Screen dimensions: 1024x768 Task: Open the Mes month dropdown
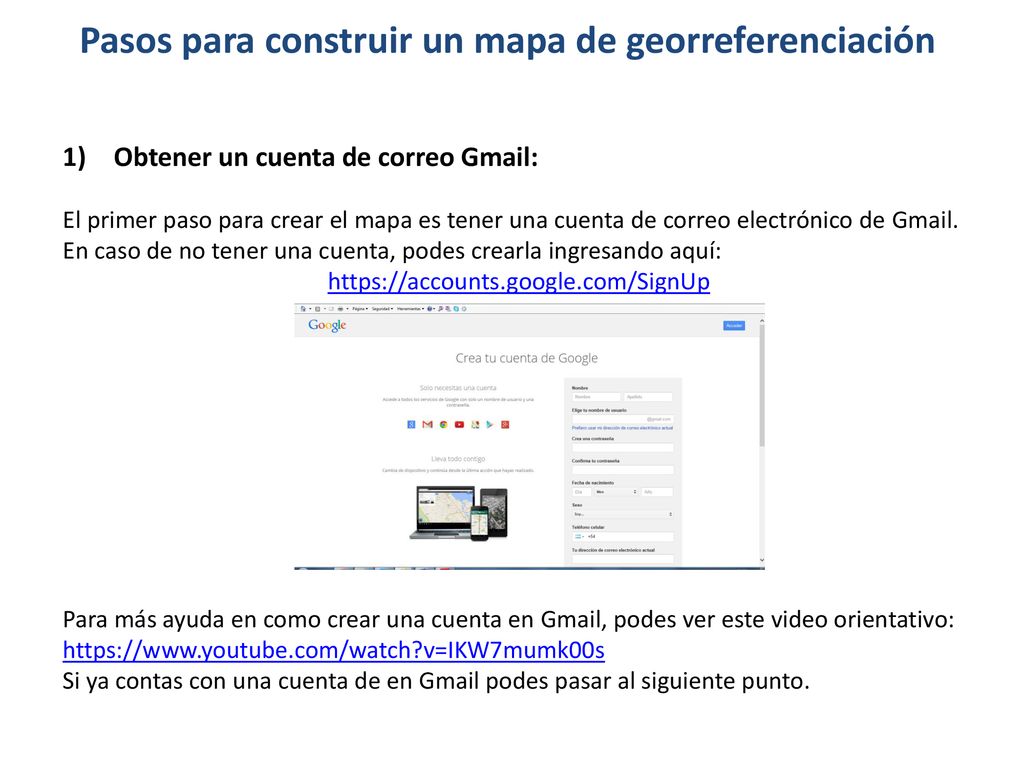pos(616,492)
